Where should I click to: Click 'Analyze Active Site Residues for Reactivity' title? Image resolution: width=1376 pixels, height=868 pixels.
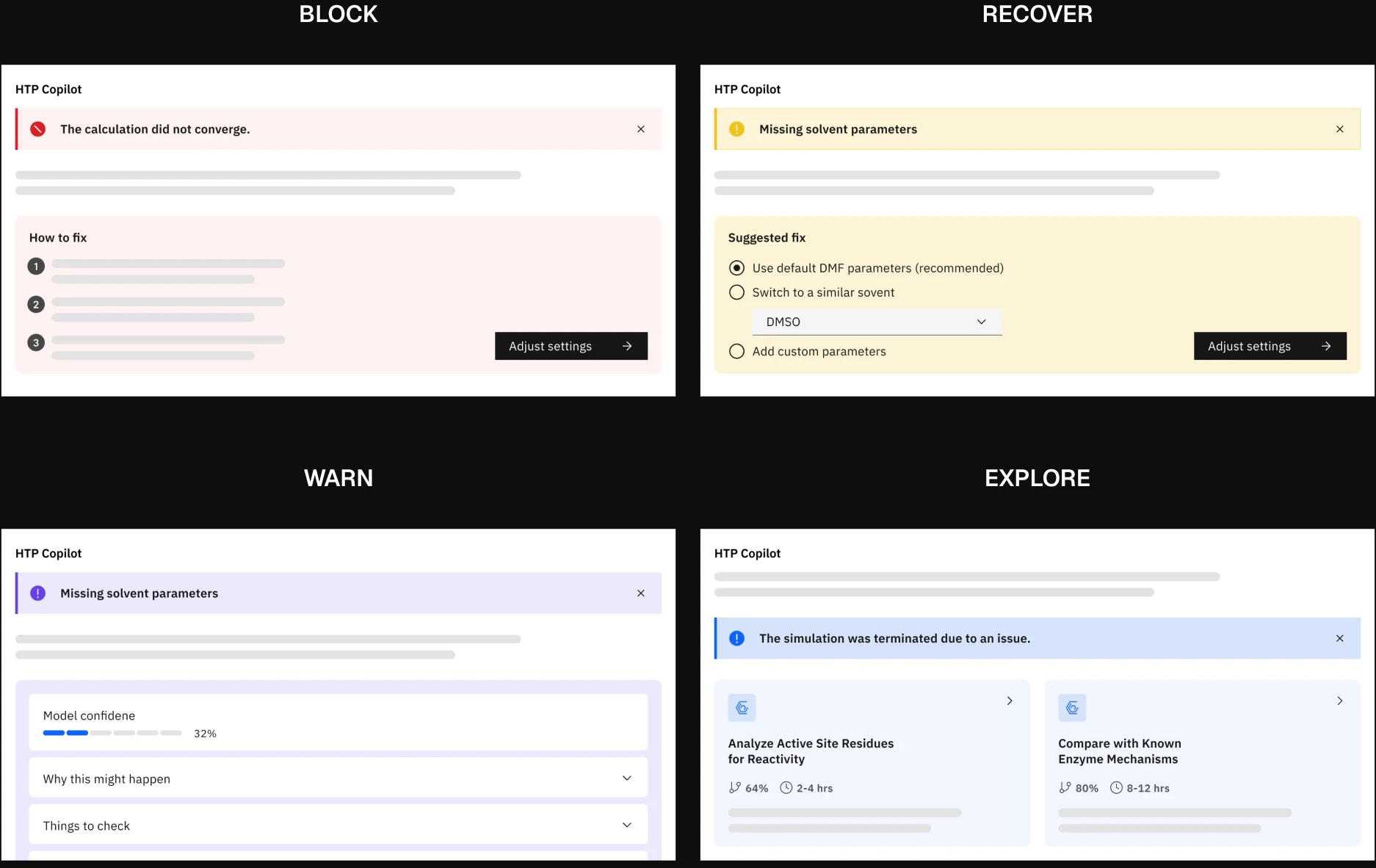pyautogui.click(x=811, y=751)
